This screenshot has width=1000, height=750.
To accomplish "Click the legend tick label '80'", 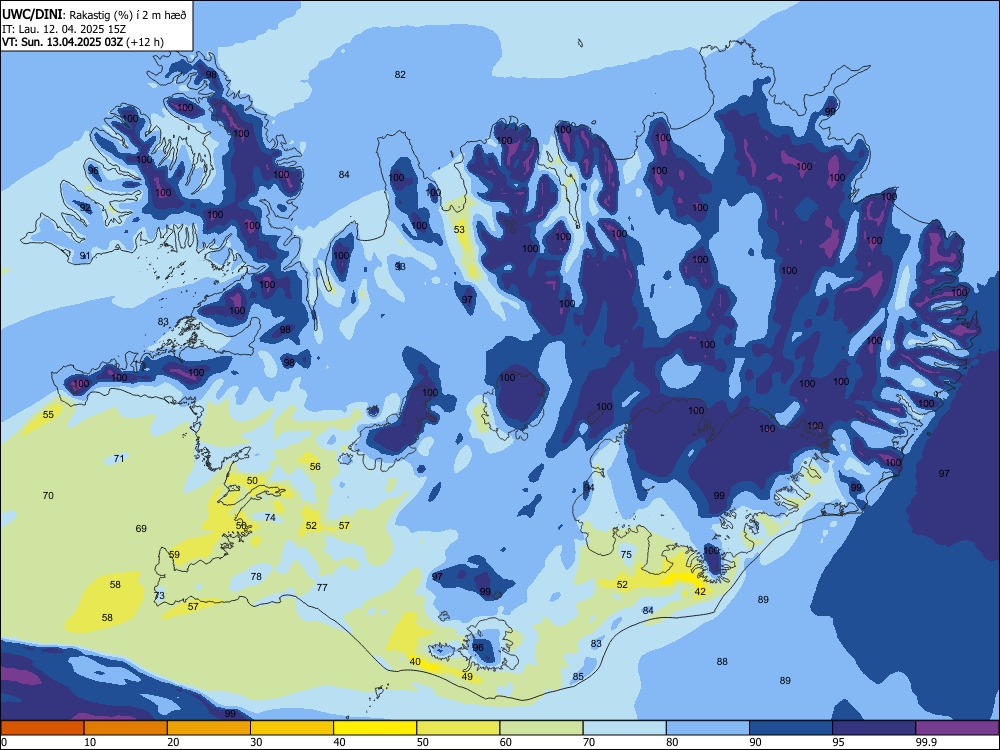I will (x=673, y=742).
